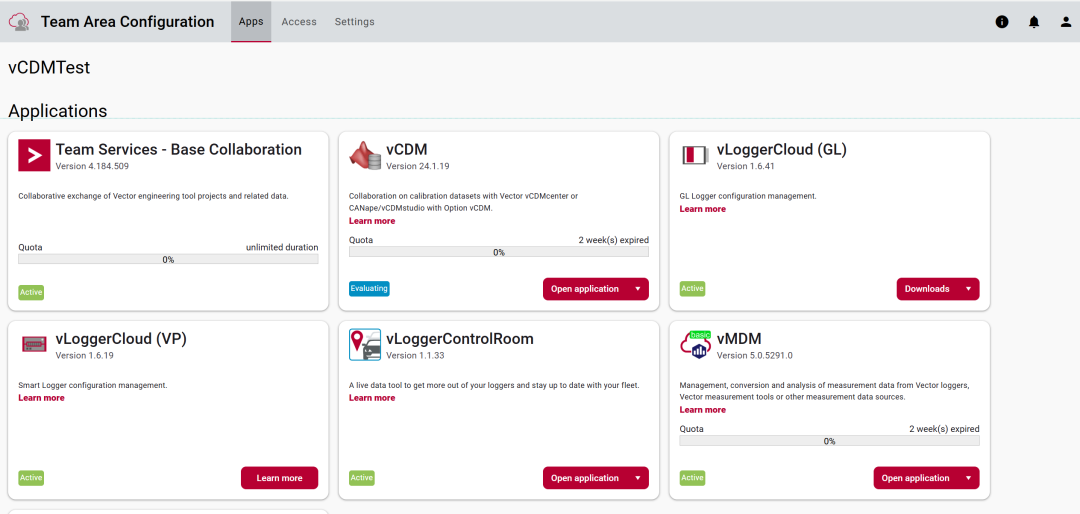The image size is (1080, 514).
Task: Click Downloads button on vLoggerCloud (GL)
Action: pos(927,289)
